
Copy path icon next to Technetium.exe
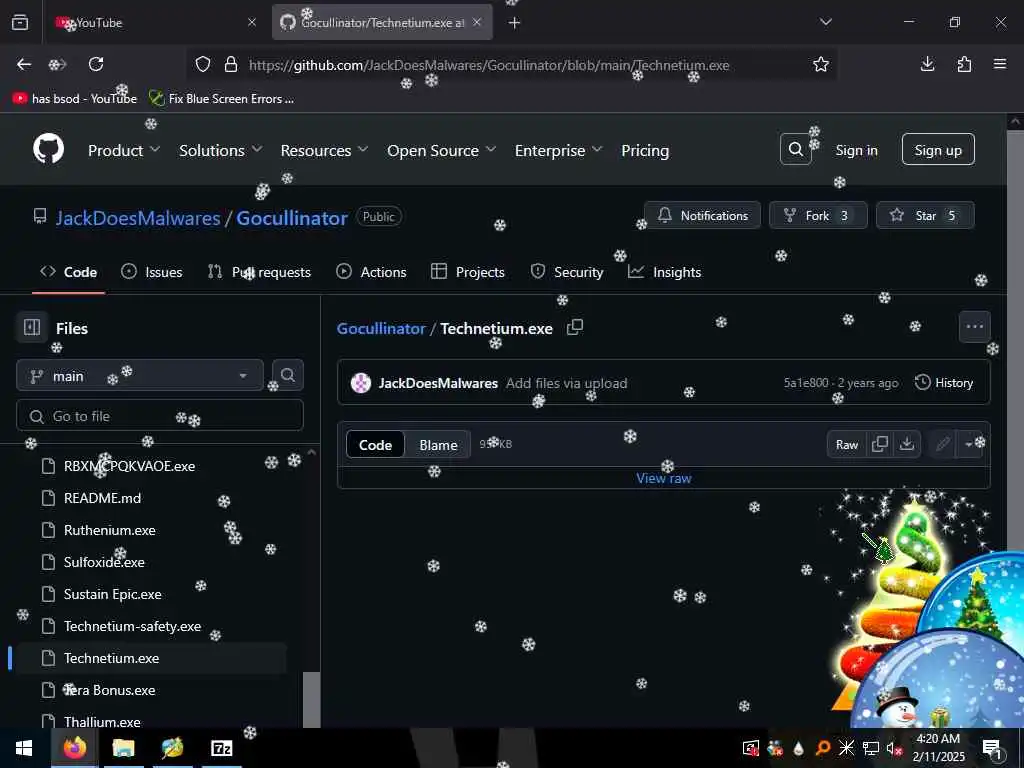point(575,327)
